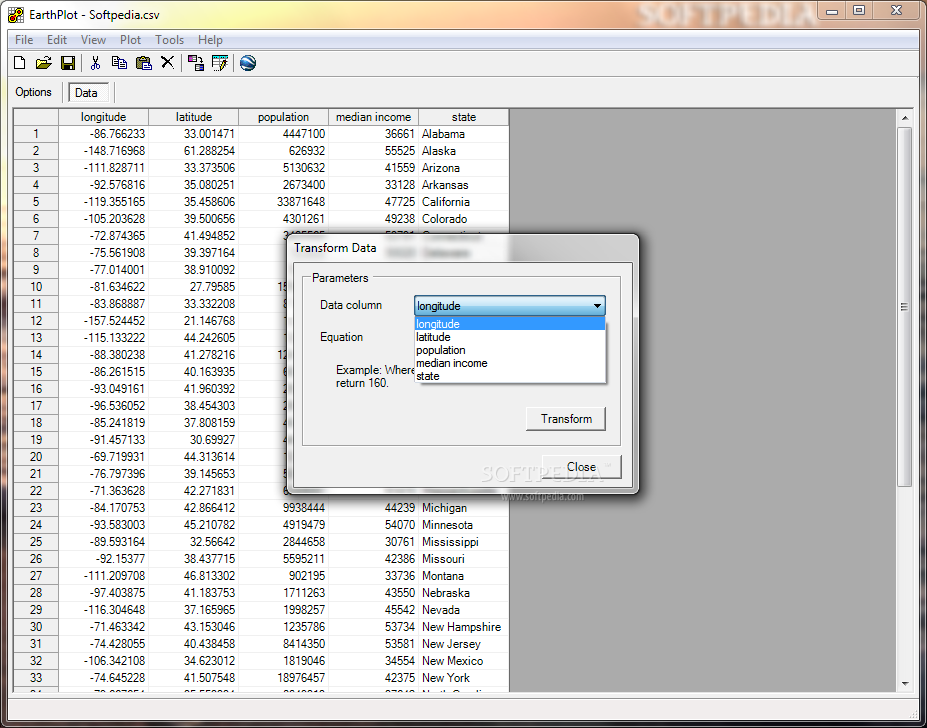
Task: Click median income value 55525
Action: click(374, 151)
